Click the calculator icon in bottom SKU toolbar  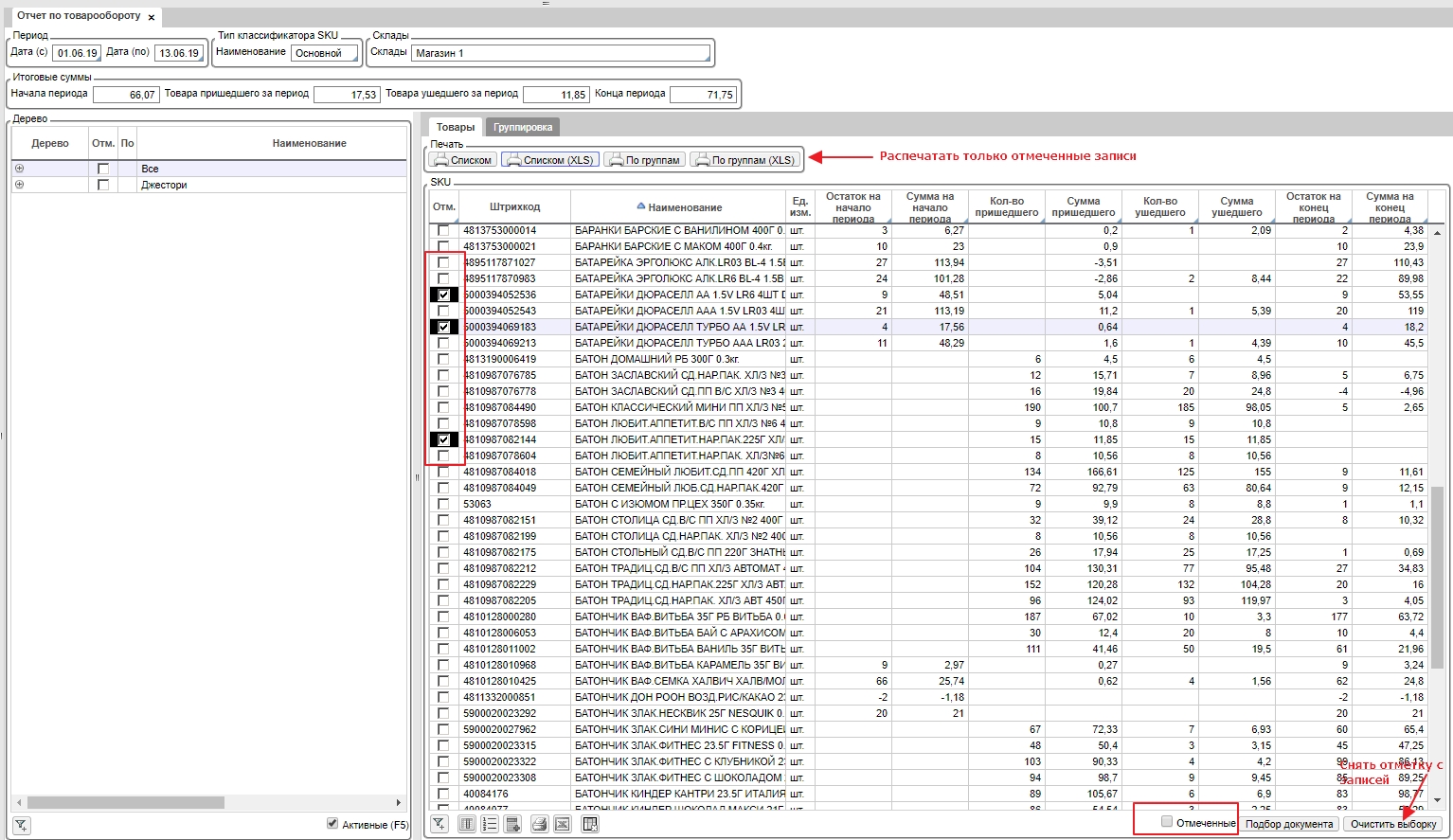tap(513, 824)
